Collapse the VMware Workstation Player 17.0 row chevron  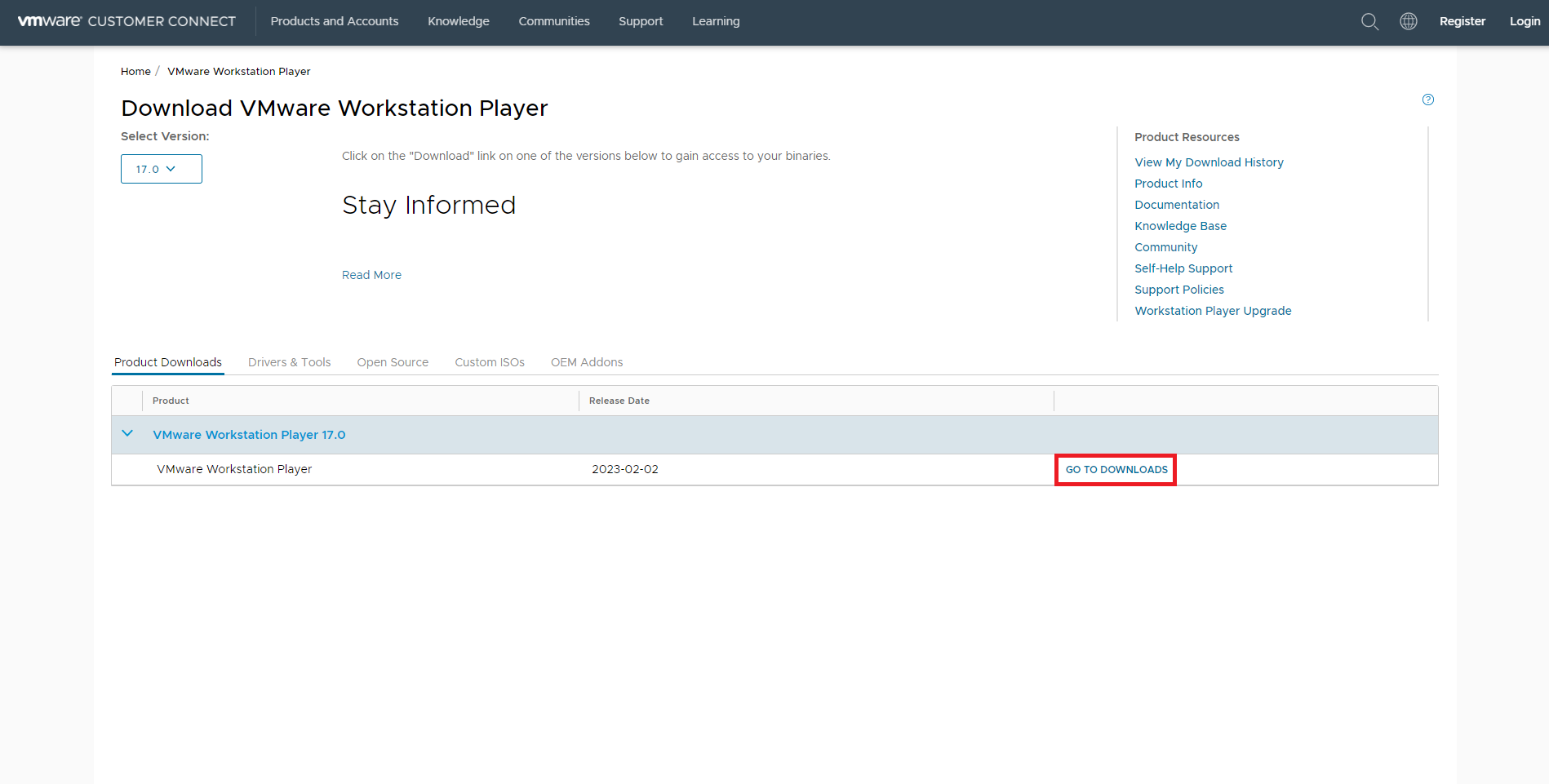coord(127,434)
